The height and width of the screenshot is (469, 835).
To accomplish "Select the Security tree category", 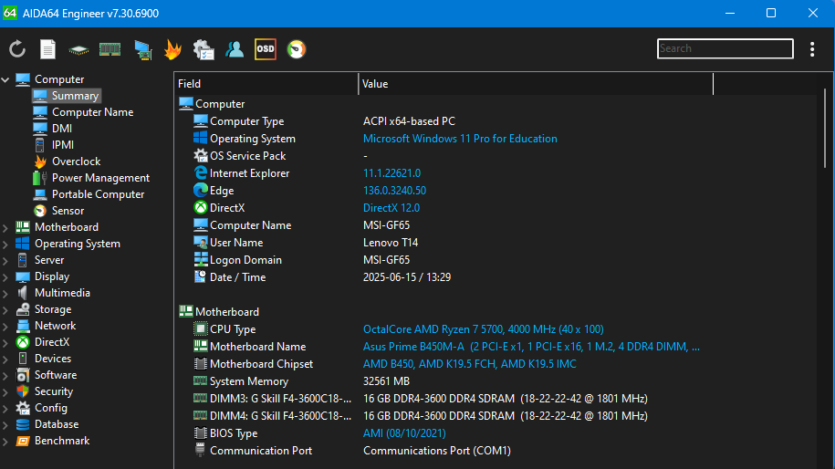I will 53,391.
